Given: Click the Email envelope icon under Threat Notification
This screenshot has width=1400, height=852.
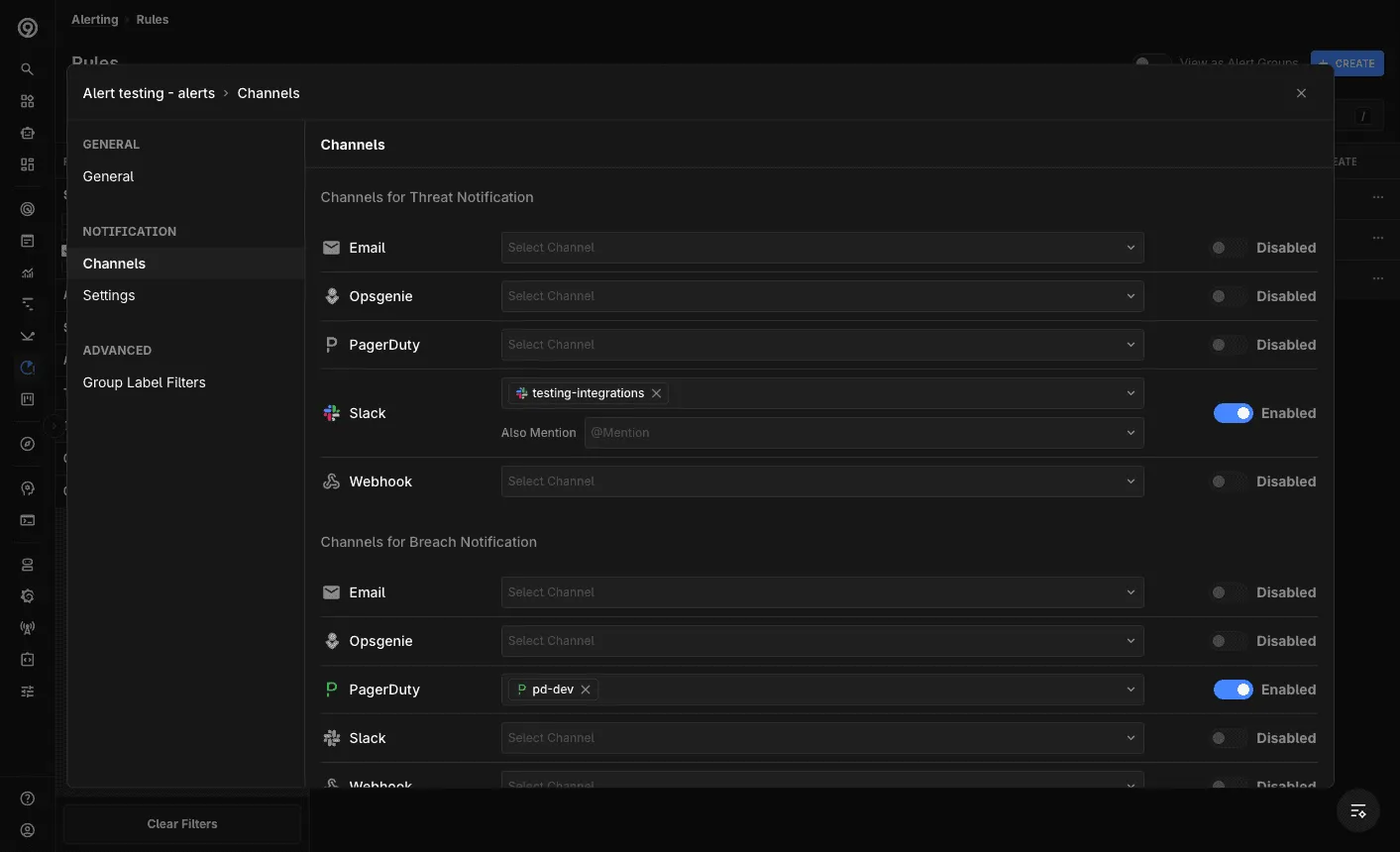Looking at the screenshot, I should [332, 248].
